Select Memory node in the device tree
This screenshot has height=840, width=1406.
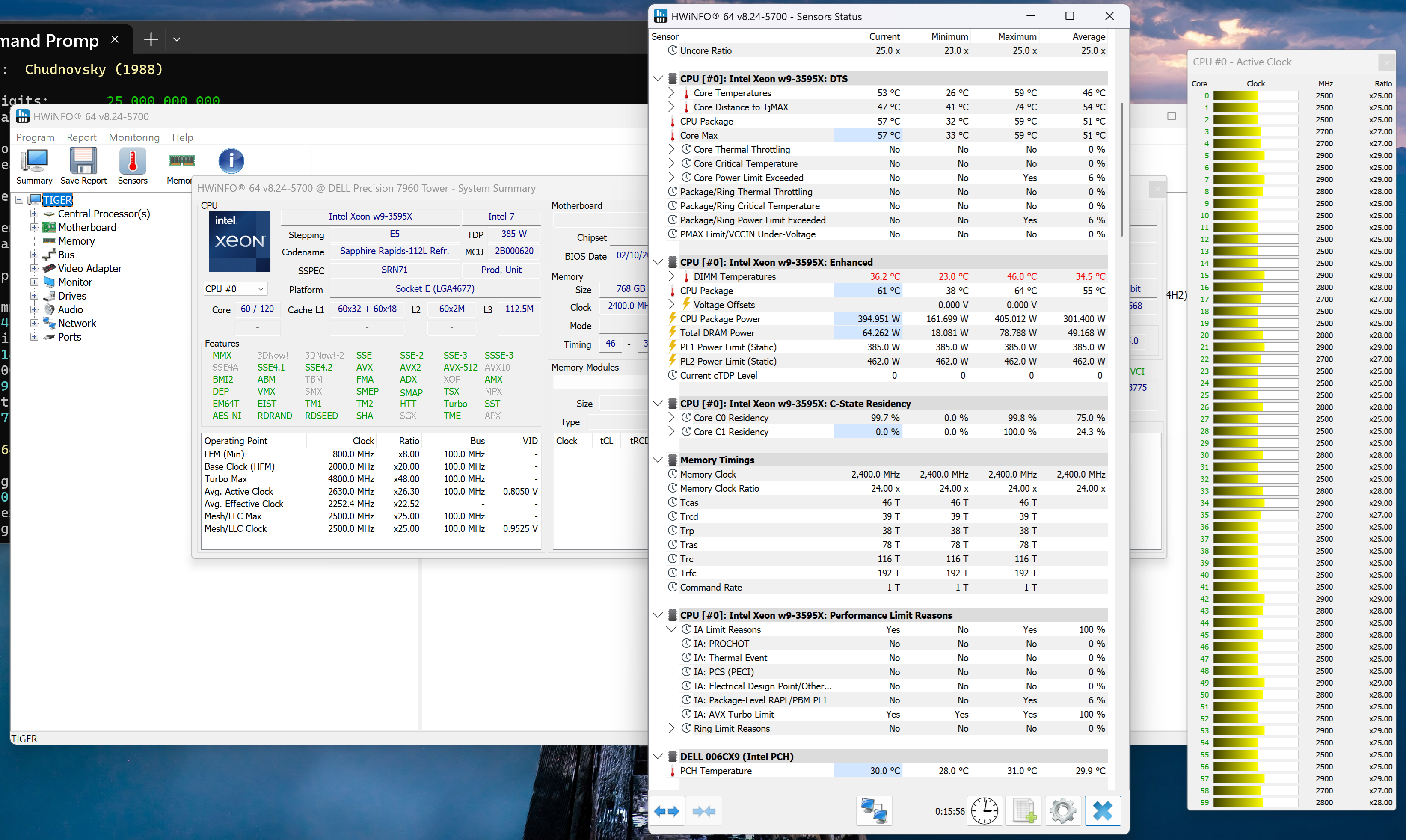pos(77,241)
